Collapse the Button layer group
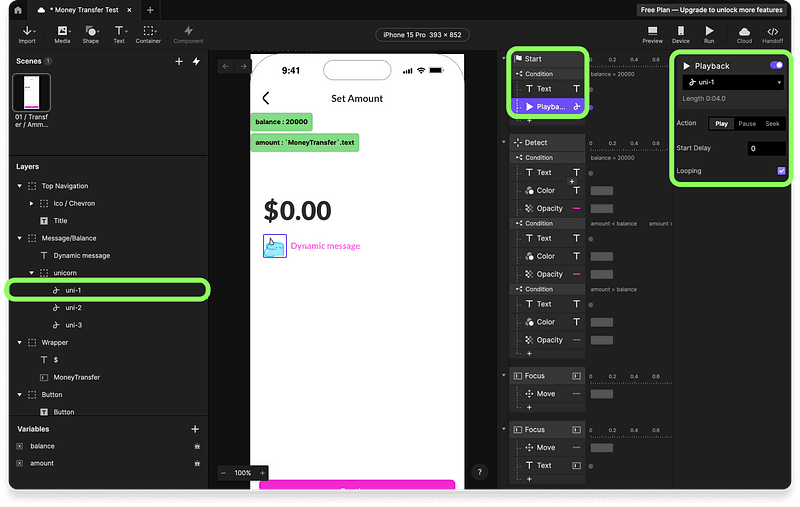The image size is (800, 507). (20, 395)
